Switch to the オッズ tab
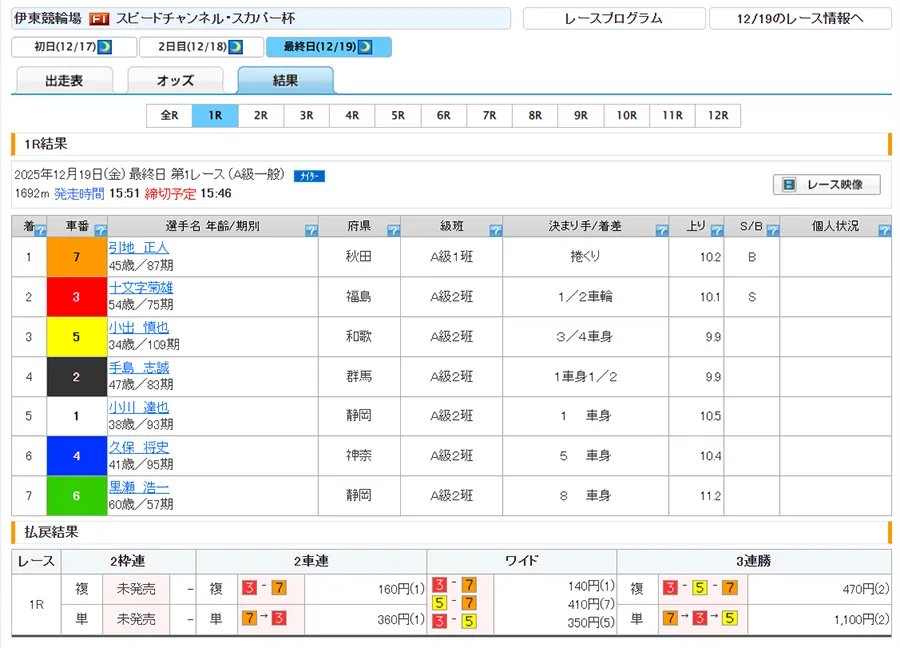Screen dimensions: 900x648 click(x=175, y=81)
